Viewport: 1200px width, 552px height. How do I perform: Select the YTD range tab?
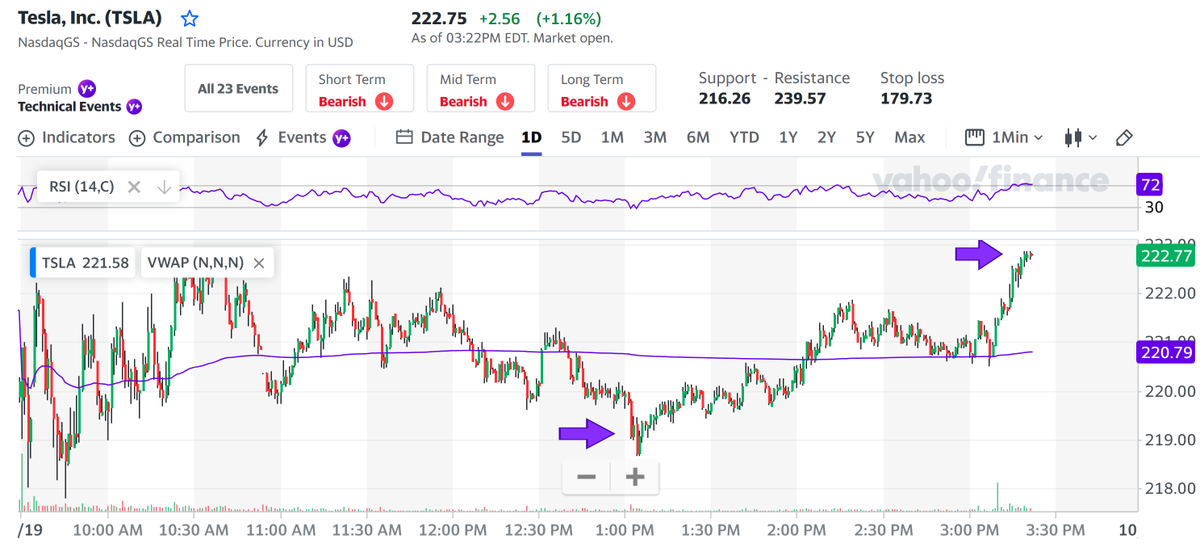click(x=744, y=137)
